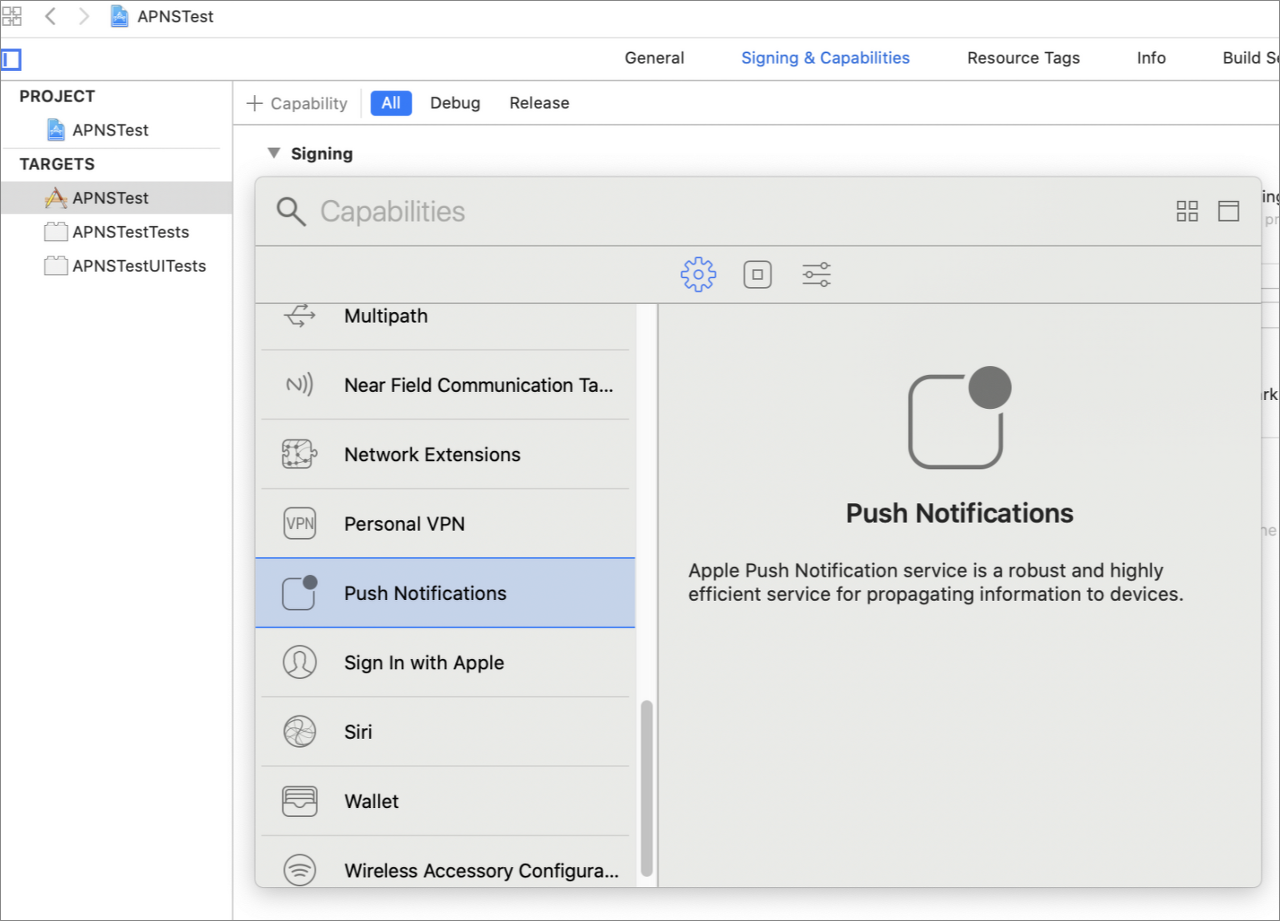Click the Personal VPN icon
Screen dimensions: 1280x921
[300, 523]
